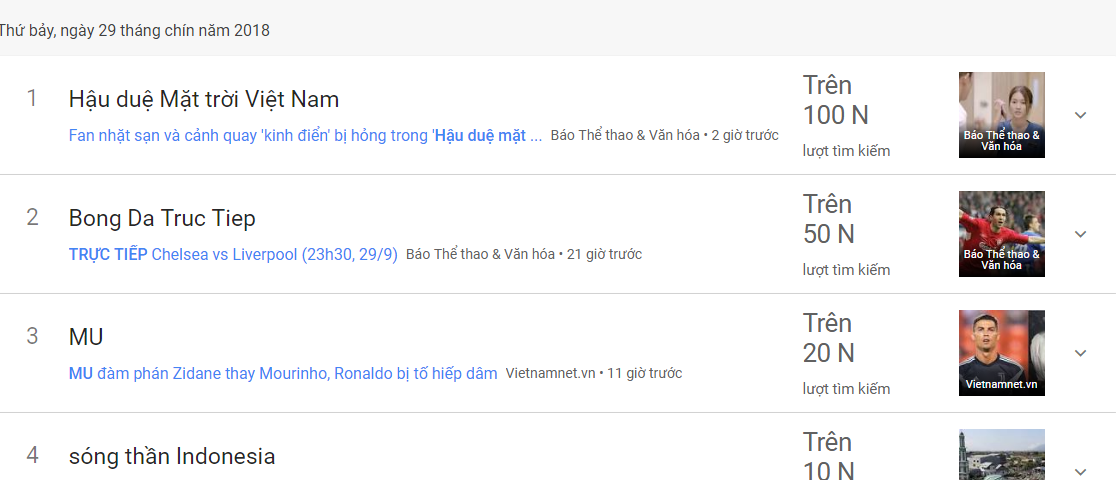The width and height of the screenshot is (1116, 480).
Task: Open the 'TRỰC TIẾP Chelsea vs Liverpool' article
Action: [x=233, y=254]
